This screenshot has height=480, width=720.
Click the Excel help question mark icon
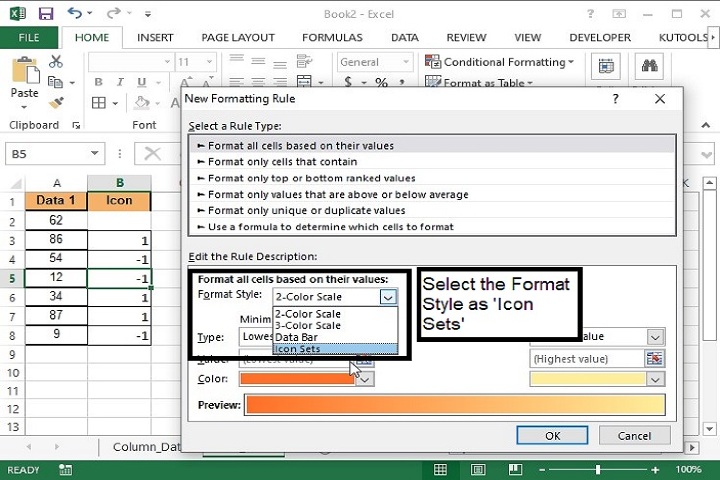pos(591,14)
